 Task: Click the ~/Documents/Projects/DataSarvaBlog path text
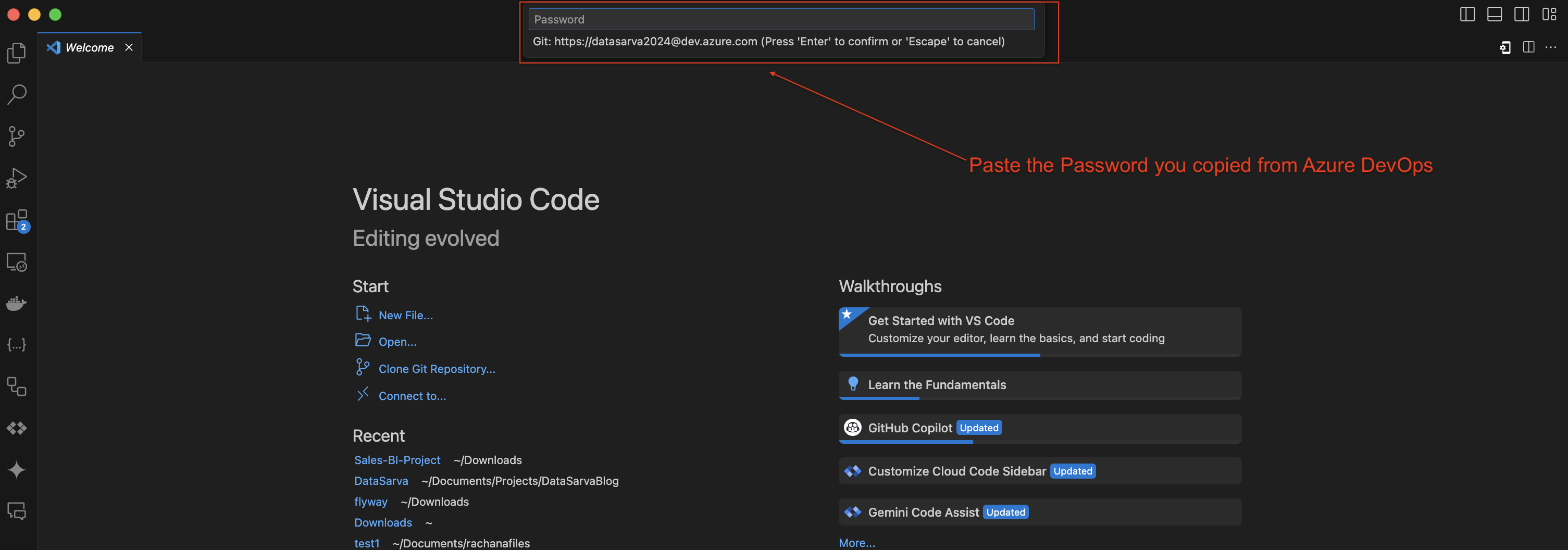[520, 481]
